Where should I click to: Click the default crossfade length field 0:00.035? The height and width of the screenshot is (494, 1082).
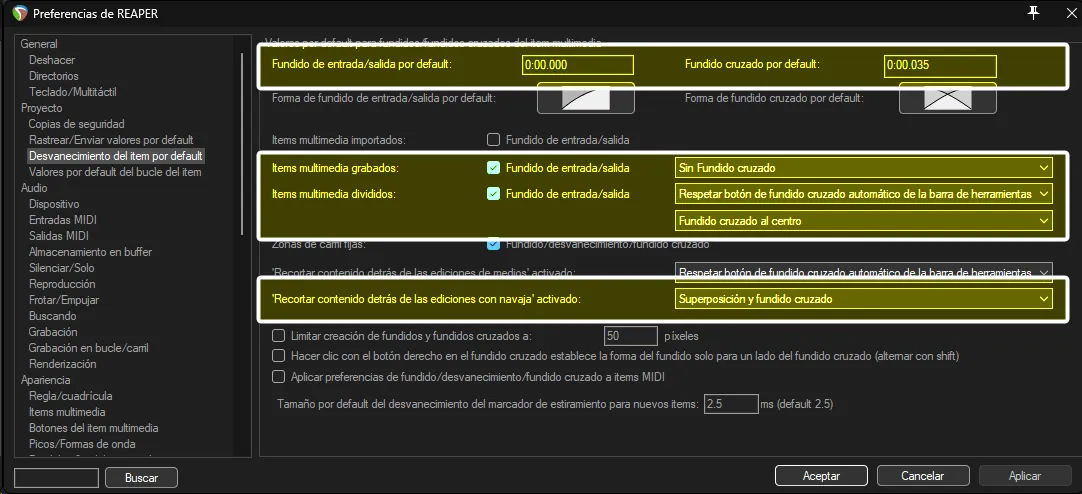(x=940, y=66)
